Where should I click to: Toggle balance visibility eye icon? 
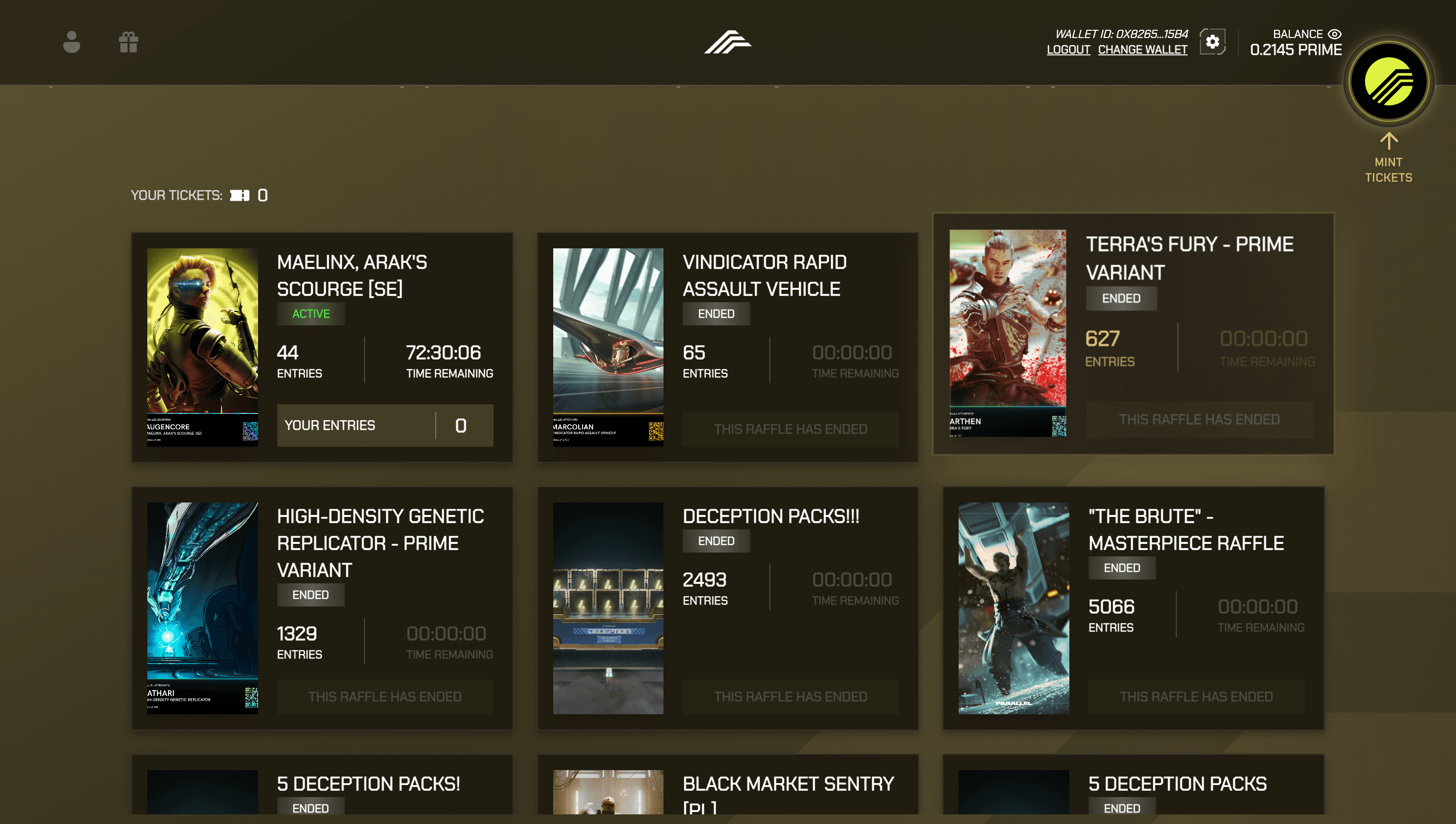point(1334,34)
